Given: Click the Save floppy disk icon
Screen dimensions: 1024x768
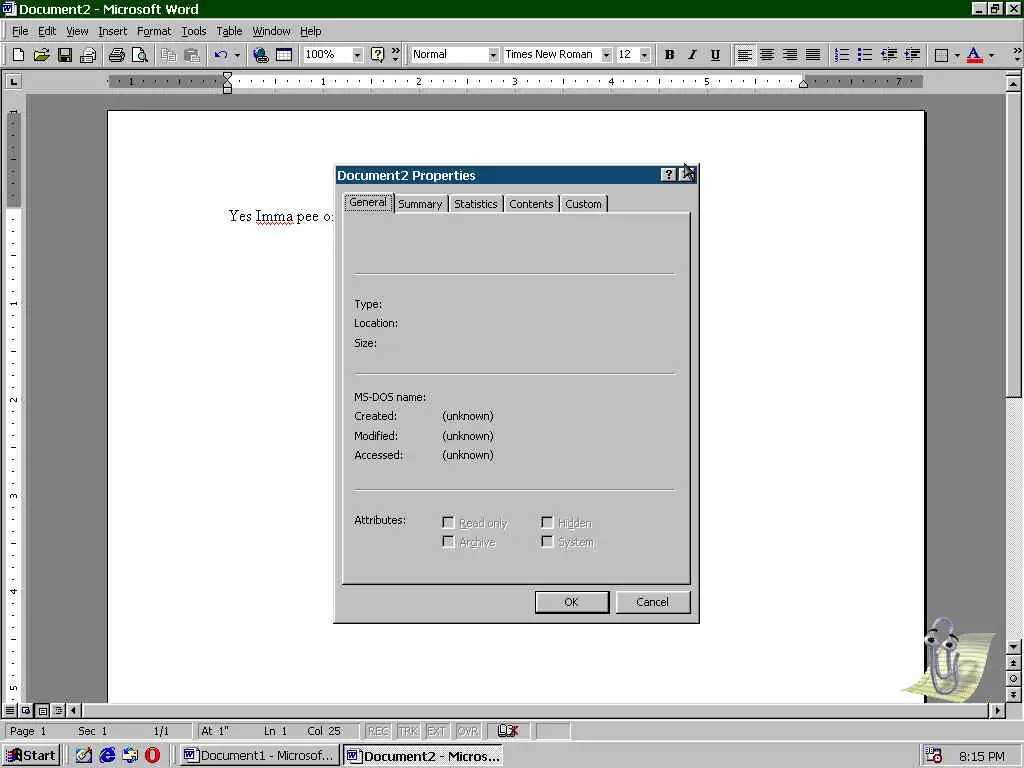Looking at the screenshot, I should [x=65, y=55].
